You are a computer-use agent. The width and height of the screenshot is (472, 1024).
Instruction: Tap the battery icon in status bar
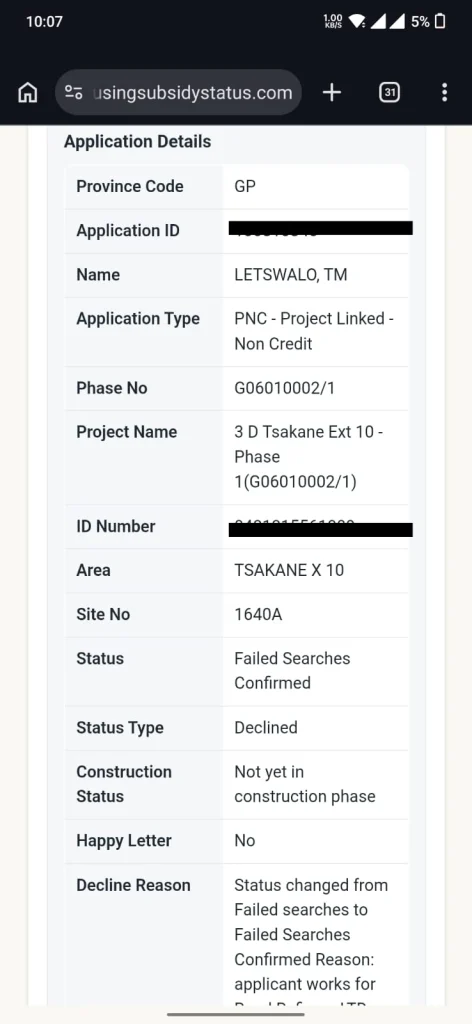click(x=440, y=22)
